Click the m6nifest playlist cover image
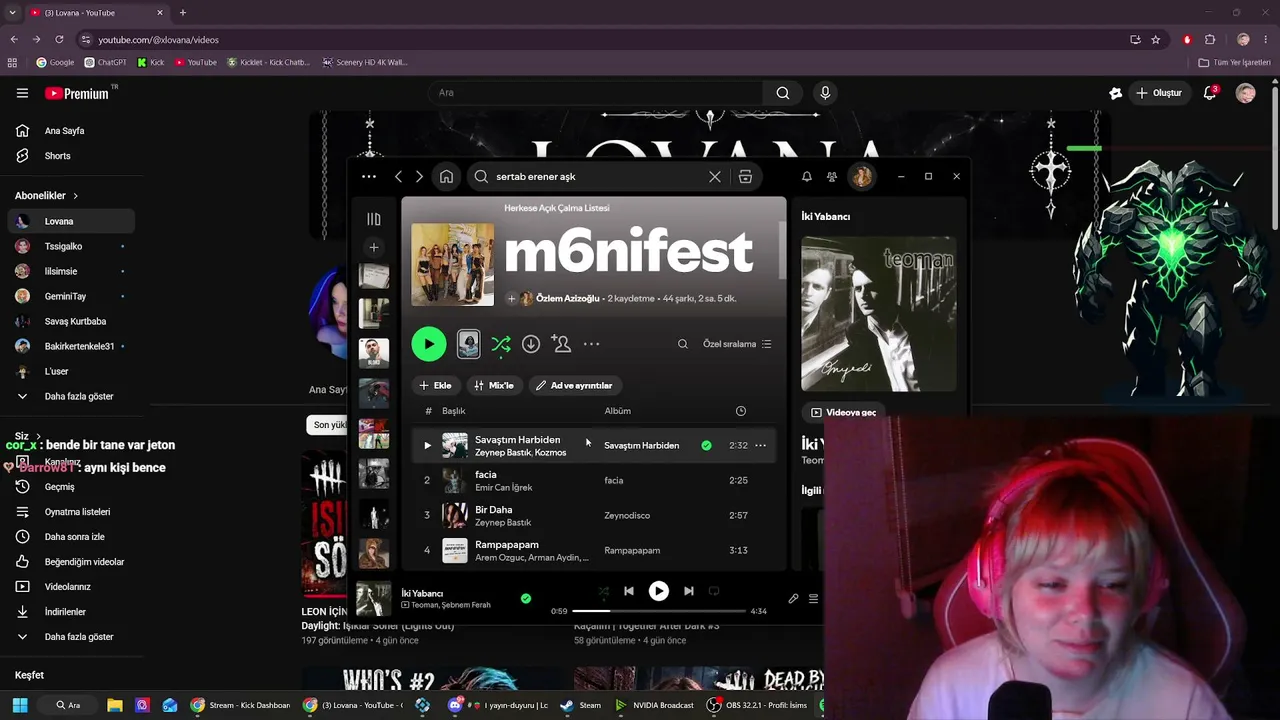1280x720 pixels. 453,264
